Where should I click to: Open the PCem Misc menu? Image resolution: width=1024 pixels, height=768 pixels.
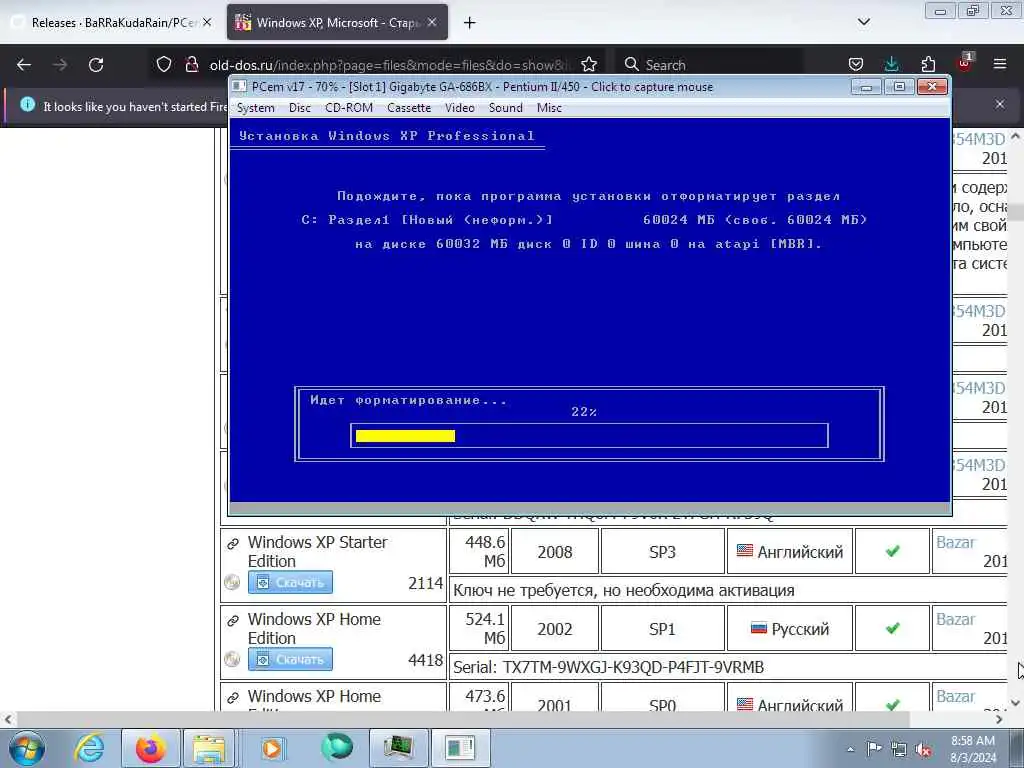(549, 108)
